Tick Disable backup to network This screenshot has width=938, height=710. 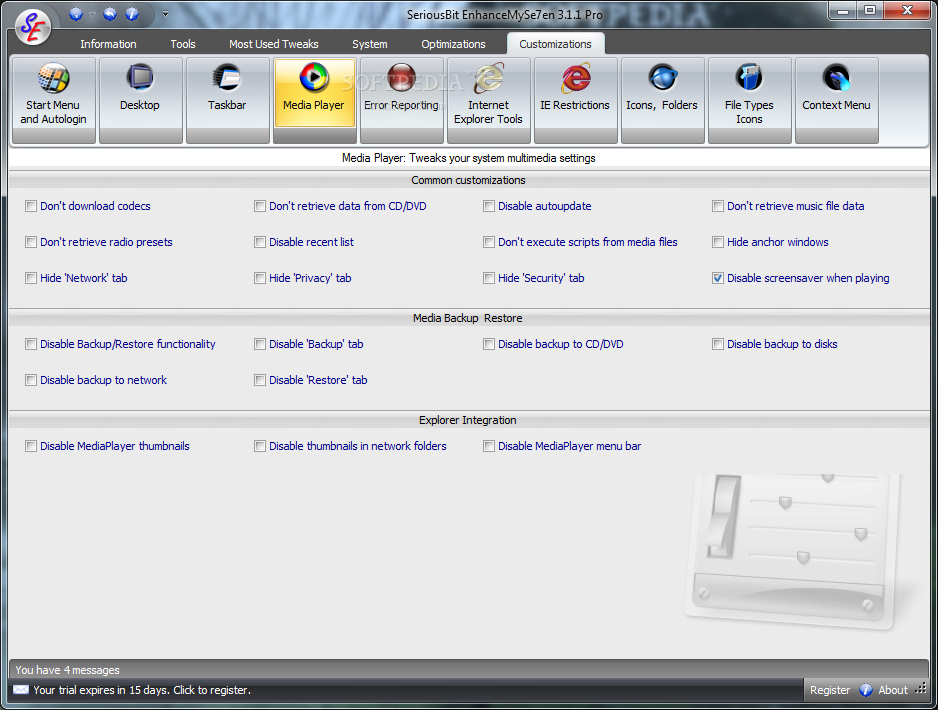[x=31, y=380]
